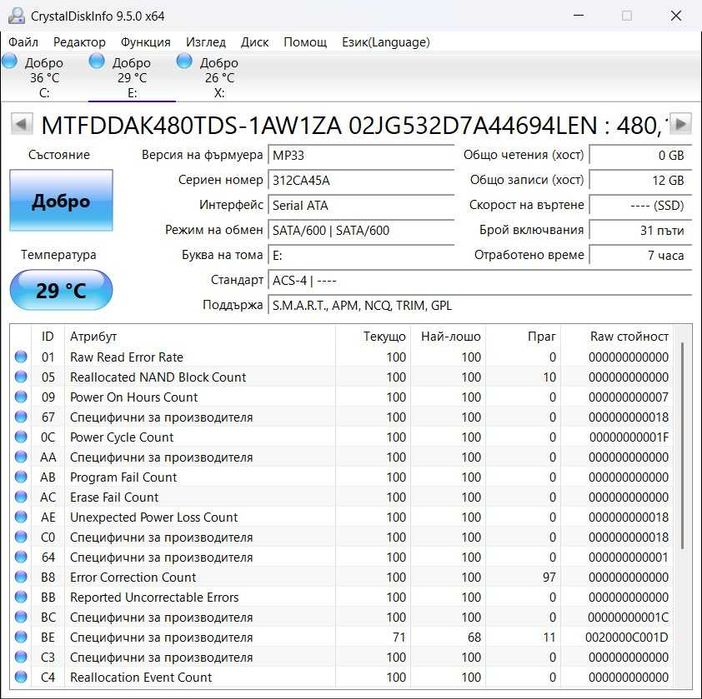Click status orb for Power Cycle Count
This screenshot has width=702, height=699.
click(21, 437)
